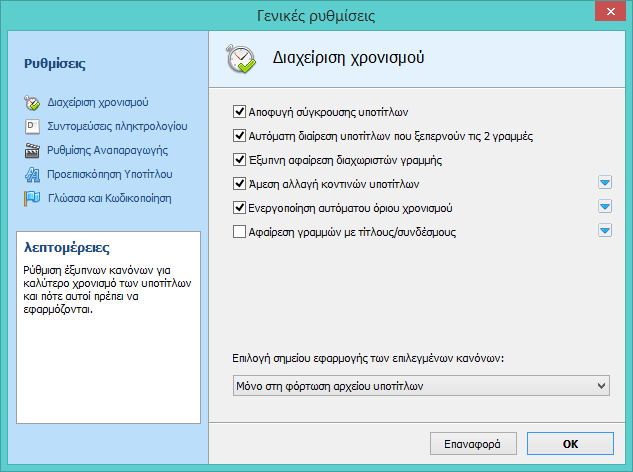Expand options for Άμεση αλλαγή κοντινών υποτίτλων
Viewport: 633px width, 472px height.
[x=604, y=183]
